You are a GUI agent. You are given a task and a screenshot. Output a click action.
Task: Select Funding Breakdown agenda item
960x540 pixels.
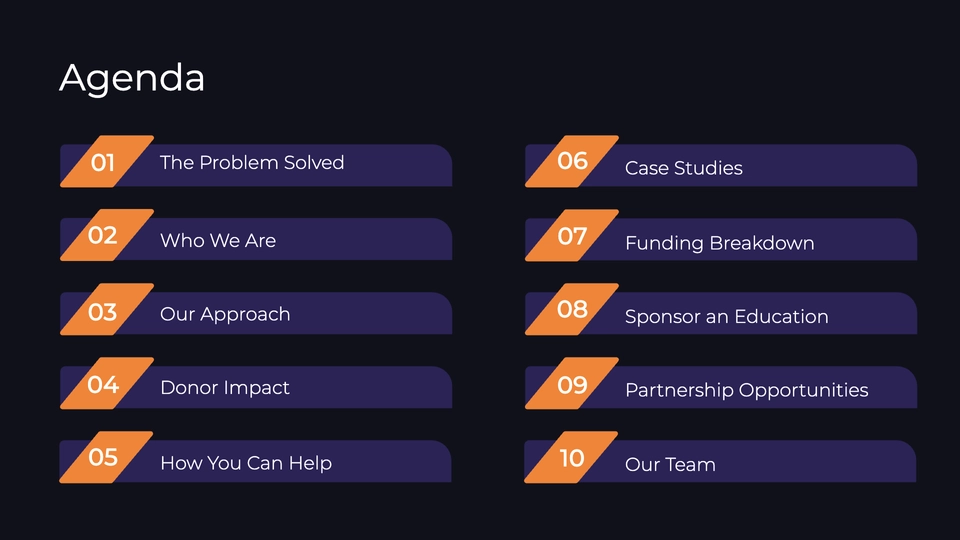(721, 239)
